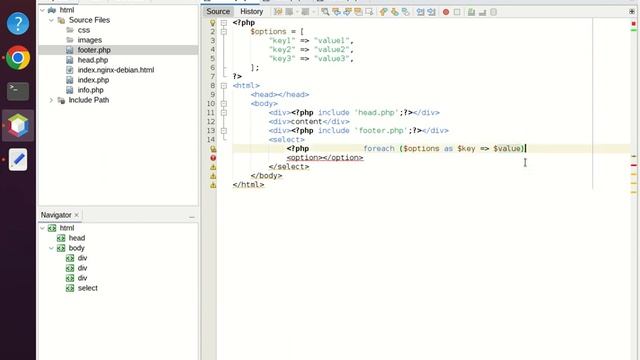Click the navigate Forward toolbar icon
Image resolution: width=640 pixels, height=360 pixels.
(305, 12)
